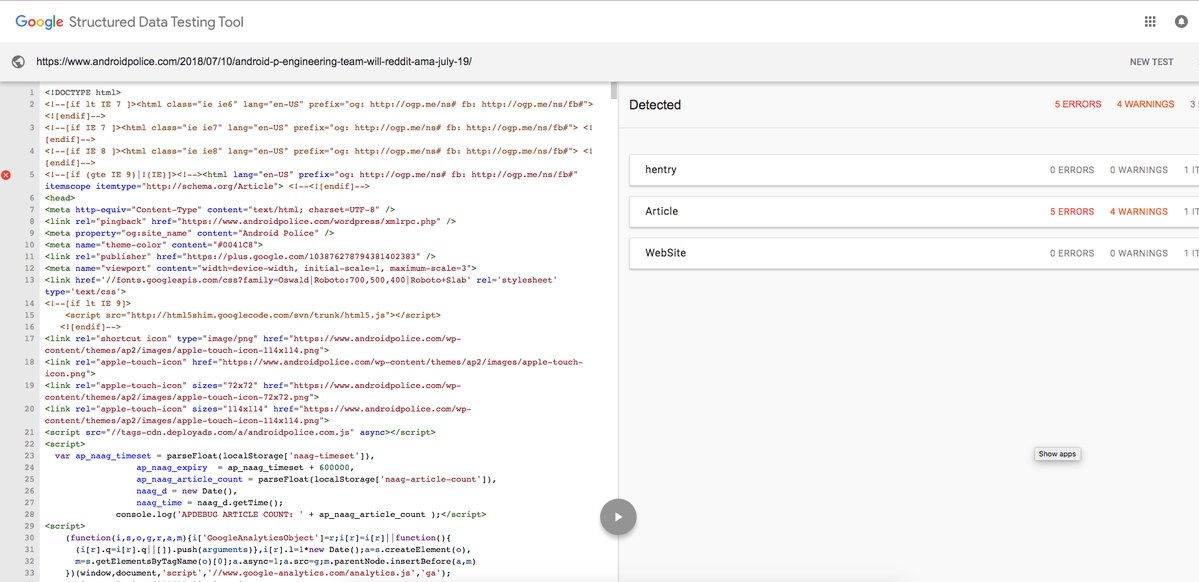Click the "var ap_naag_timeset" line

pos(216,456)
